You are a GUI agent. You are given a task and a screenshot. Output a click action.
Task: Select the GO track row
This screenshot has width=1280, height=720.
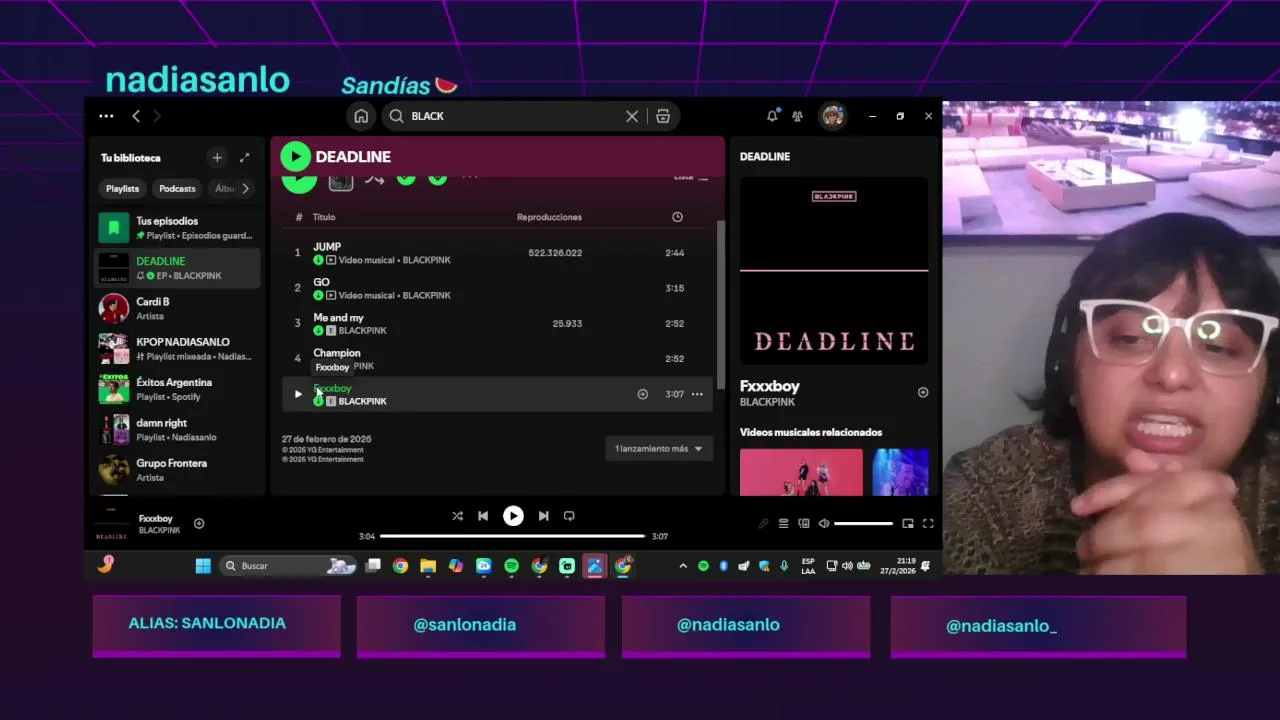[497, 288]
